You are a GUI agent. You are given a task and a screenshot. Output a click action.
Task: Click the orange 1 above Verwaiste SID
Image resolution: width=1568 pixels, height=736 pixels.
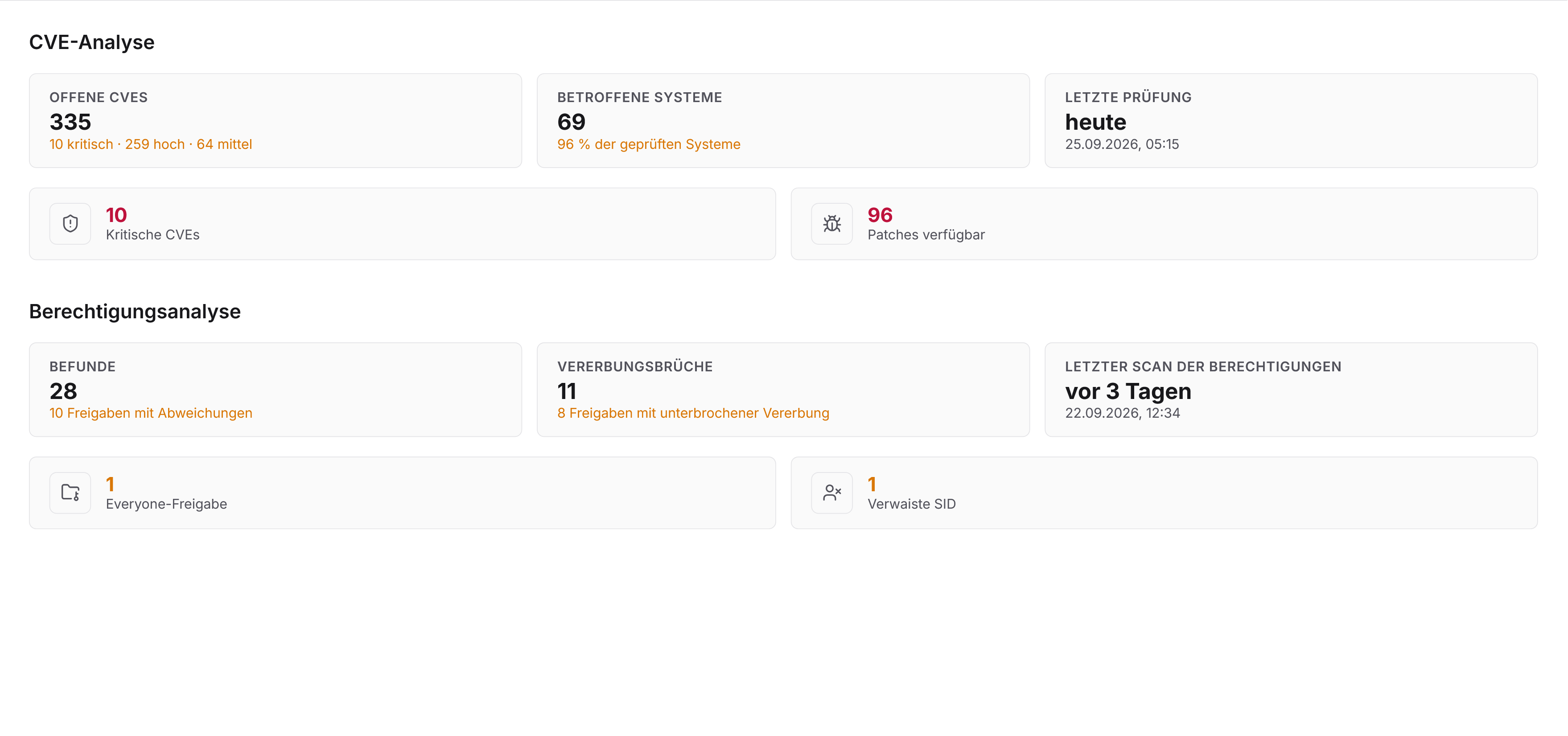tap(872, 484)
